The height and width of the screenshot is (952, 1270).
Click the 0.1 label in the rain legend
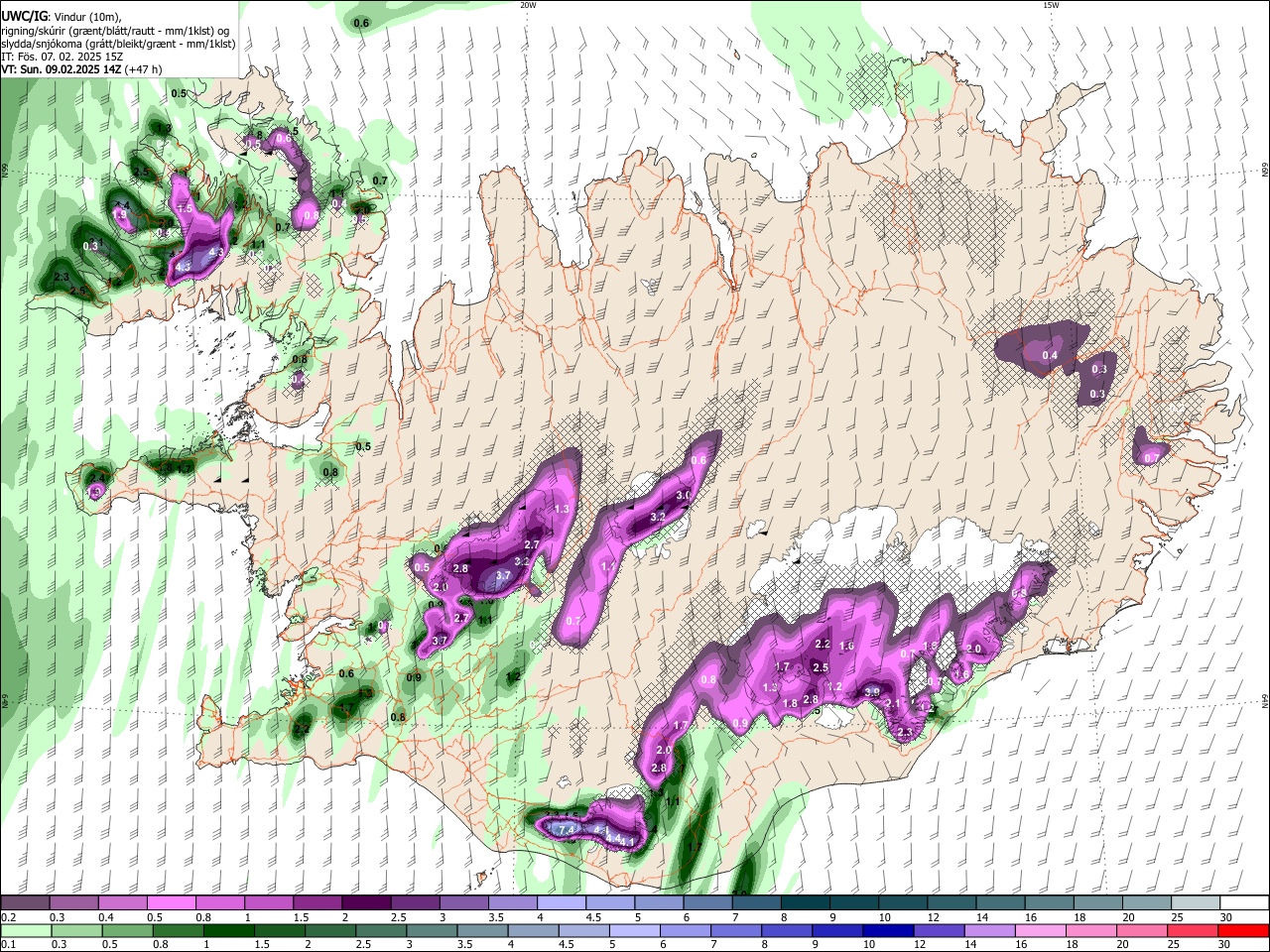point(8,944)
